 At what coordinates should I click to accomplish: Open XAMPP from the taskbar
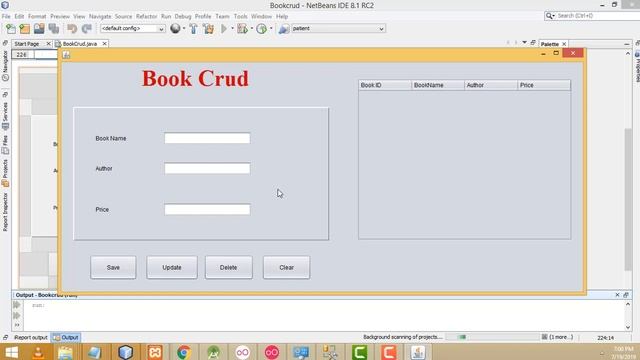pos(155,352)
